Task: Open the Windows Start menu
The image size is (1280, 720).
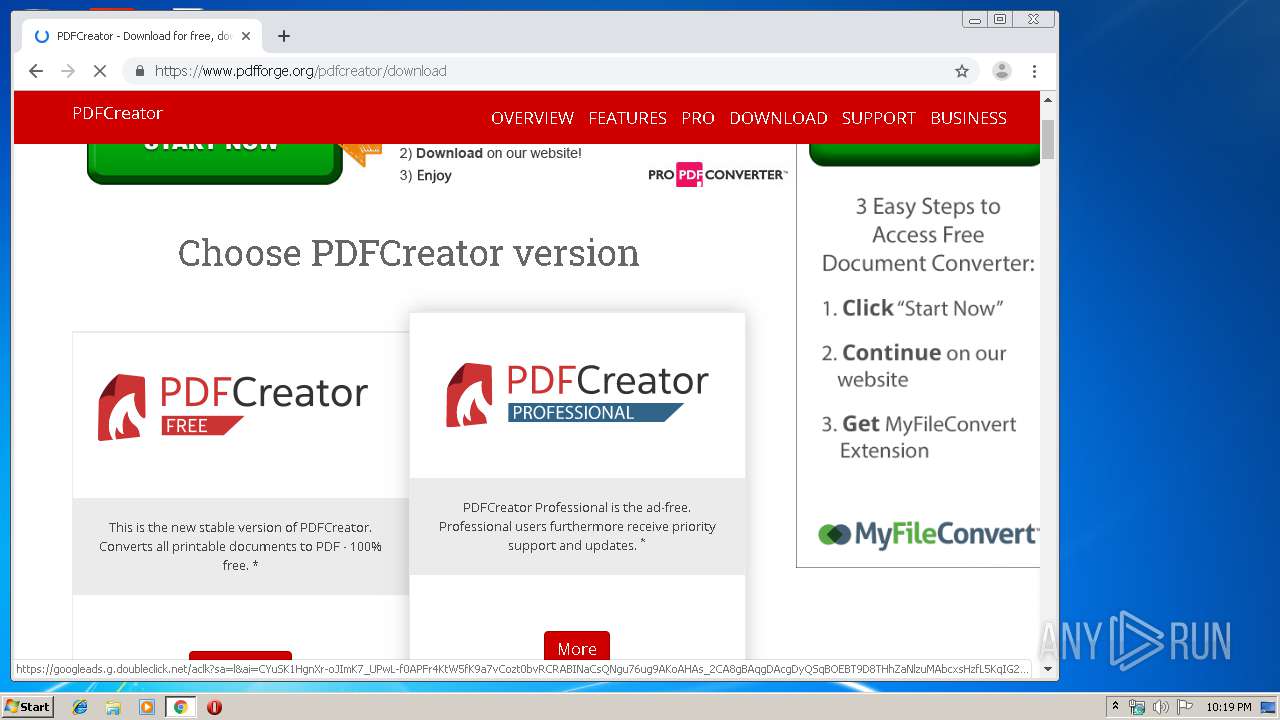Action: [27, 706]
